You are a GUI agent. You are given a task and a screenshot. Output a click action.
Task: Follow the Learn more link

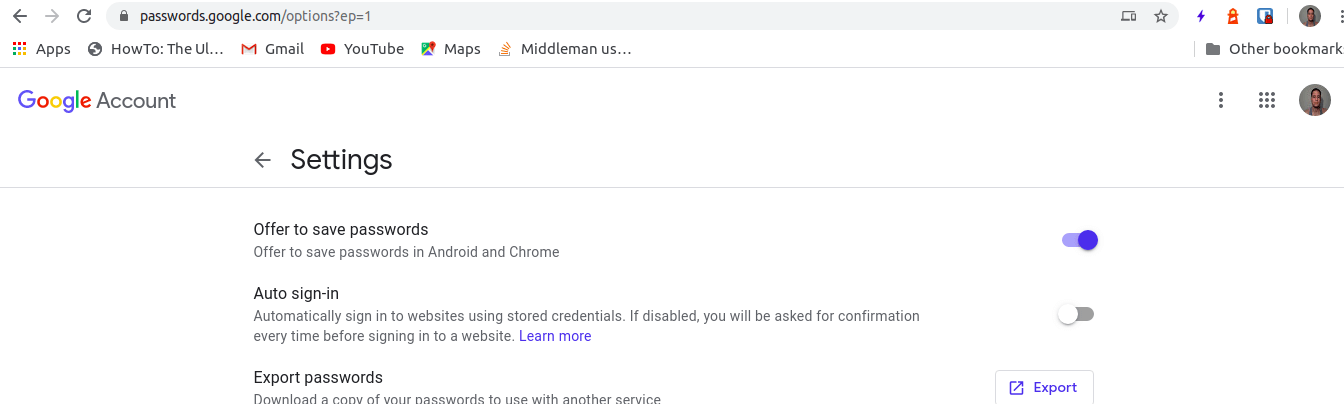[x=555, y=336]
